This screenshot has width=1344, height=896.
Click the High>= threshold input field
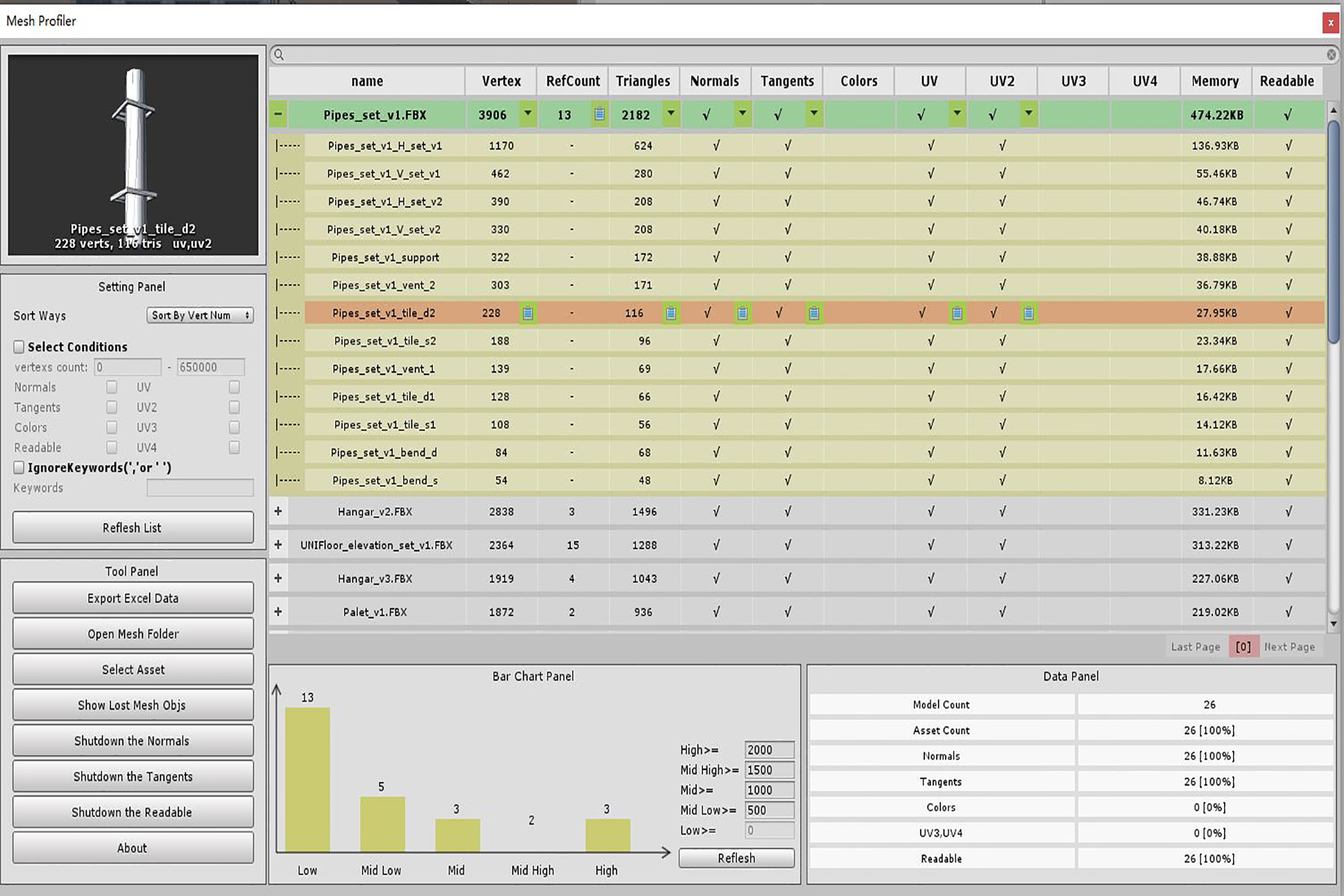[768, 750]
